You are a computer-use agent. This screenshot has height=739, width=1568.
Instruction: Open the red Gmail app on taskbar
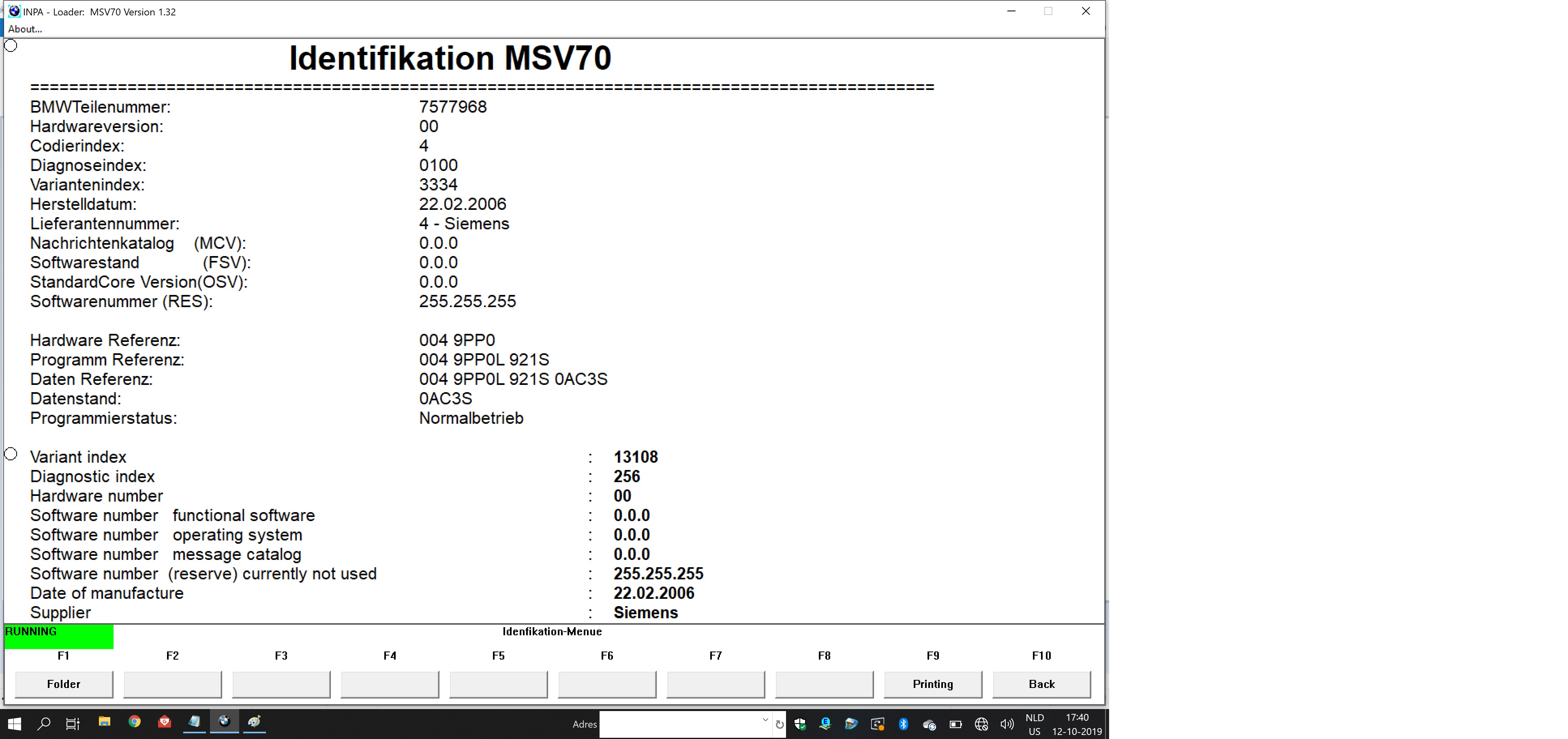click(x=164, y=722)
